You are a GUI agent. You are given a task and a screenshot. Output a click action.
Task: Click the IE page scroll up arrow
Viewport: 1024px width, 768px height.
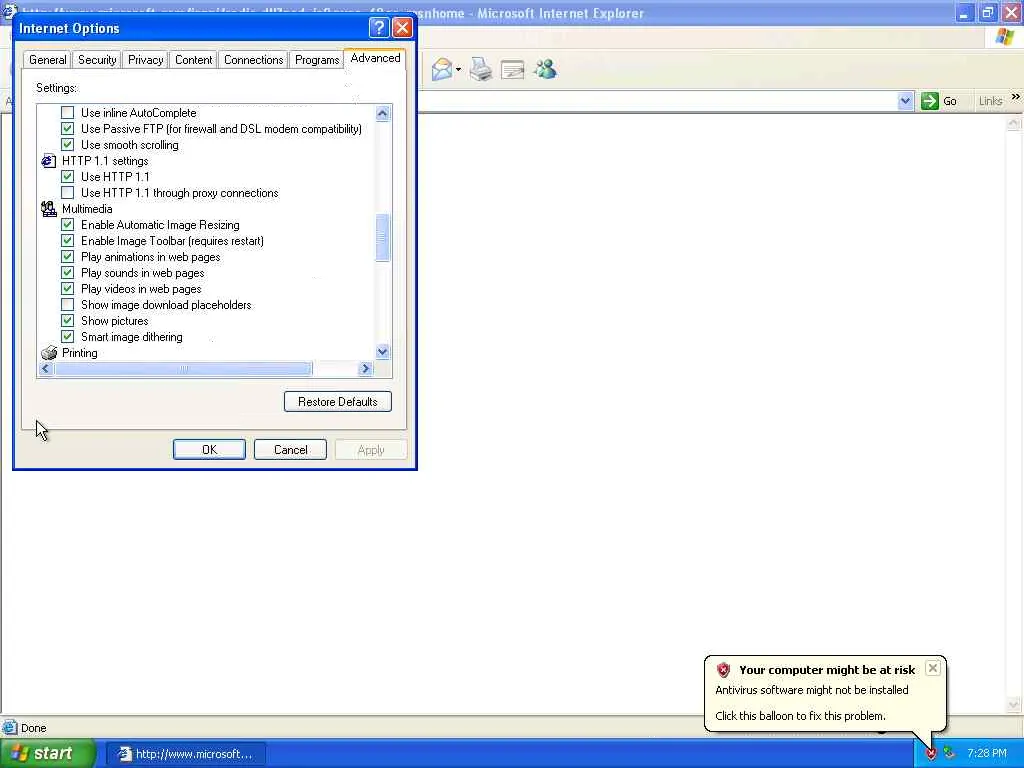tap(1014, 123)
